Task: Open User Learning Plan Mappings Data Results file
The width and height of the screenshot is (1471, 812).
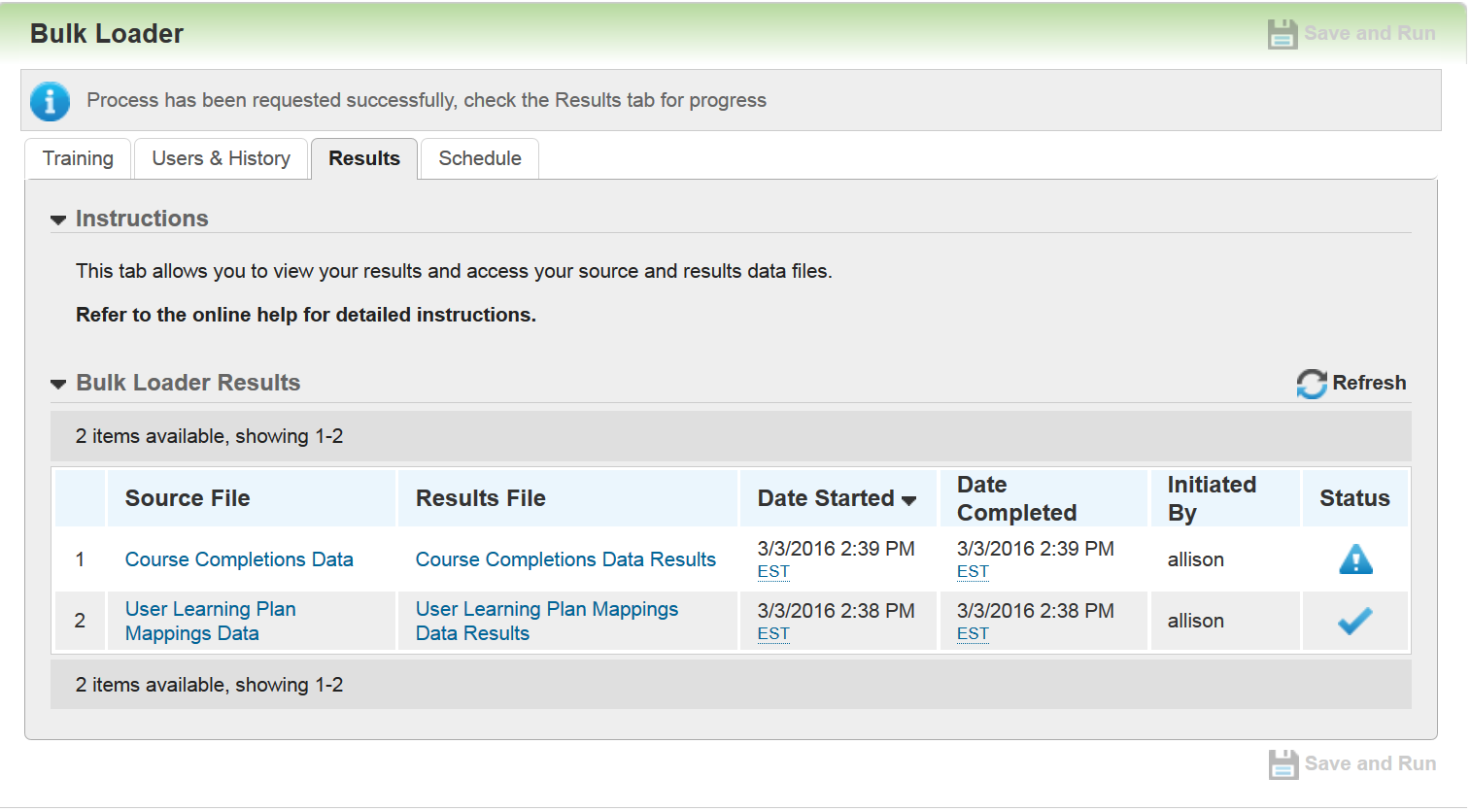Action: point(546,620)
